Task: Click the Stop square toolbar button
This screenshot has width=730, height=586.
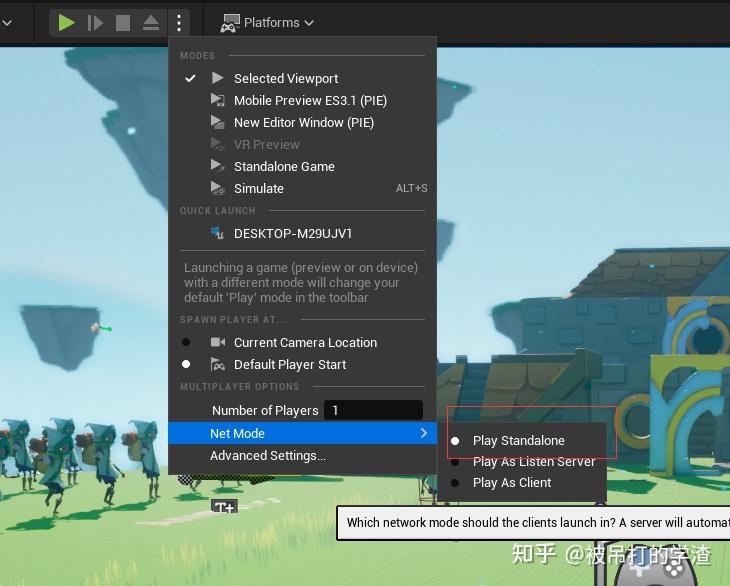Action: (x=123, y=22)
